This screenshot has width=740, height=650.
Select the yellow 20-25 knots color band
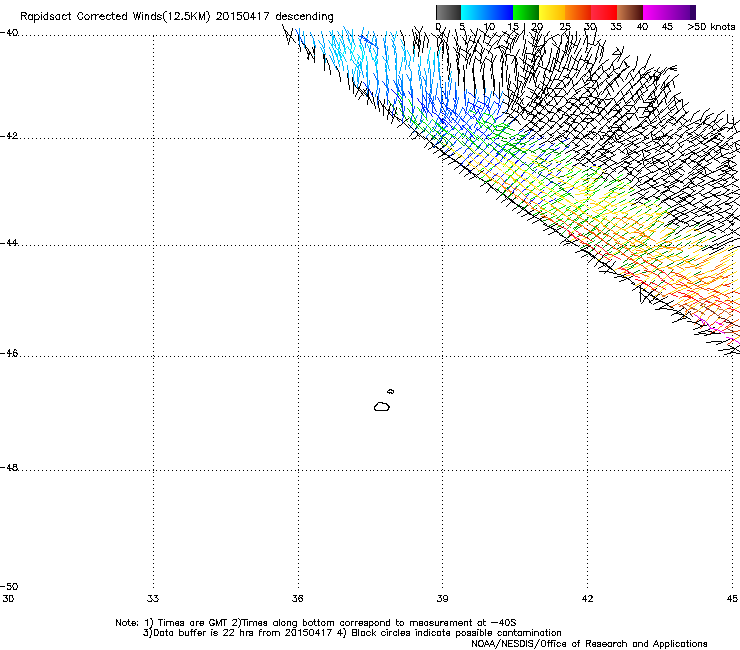tap(552, 12)
